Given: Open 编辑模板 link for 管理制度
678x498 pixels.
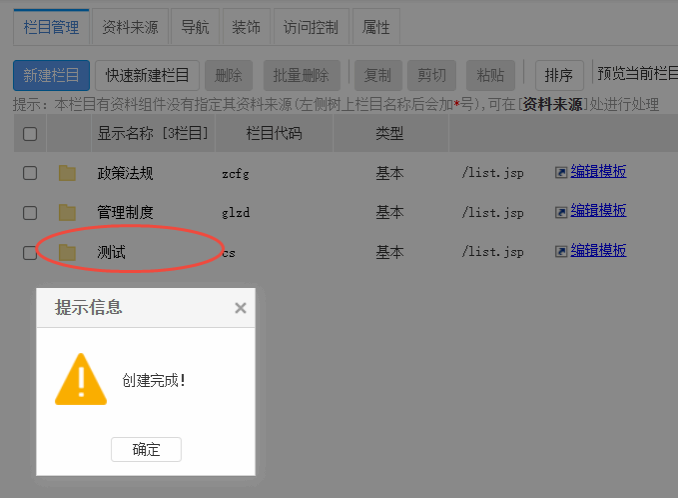Looking at the screenshot, I should [598, 211].
